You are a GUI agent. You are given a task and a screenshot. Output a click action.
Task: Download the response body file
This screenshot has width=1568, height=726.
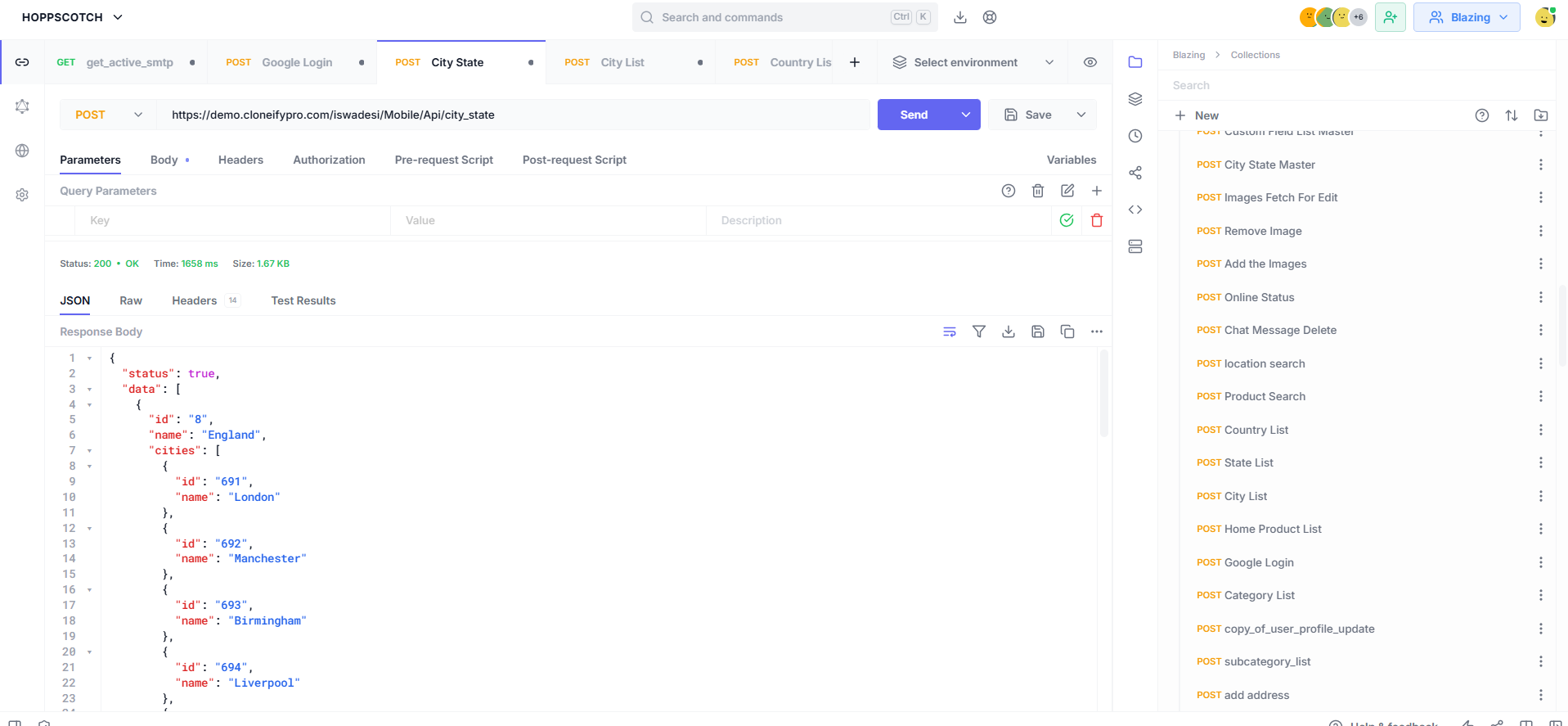[1009, 331]
